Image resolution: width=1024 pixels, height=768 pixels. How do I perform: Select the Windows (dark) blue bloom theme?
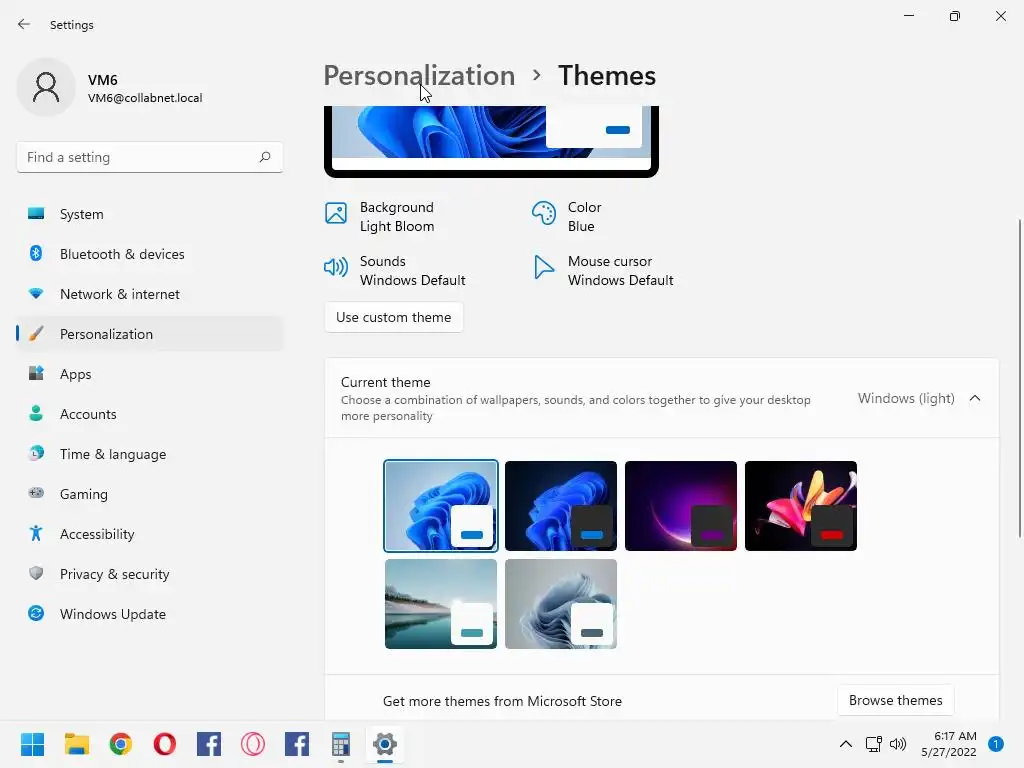click(x=561, y=506)
